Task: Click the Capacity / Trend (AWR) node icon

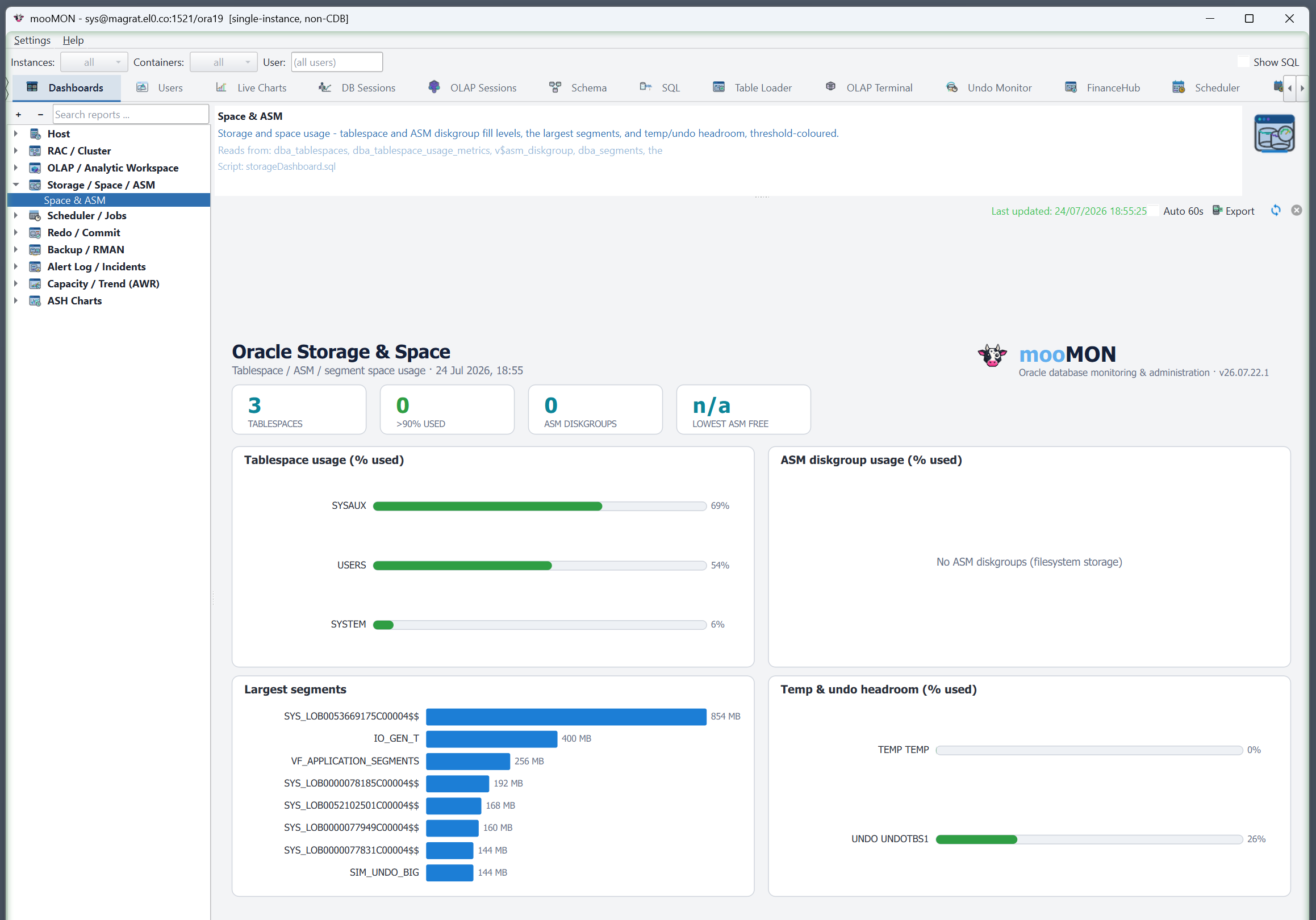Action: pos(35,285)
